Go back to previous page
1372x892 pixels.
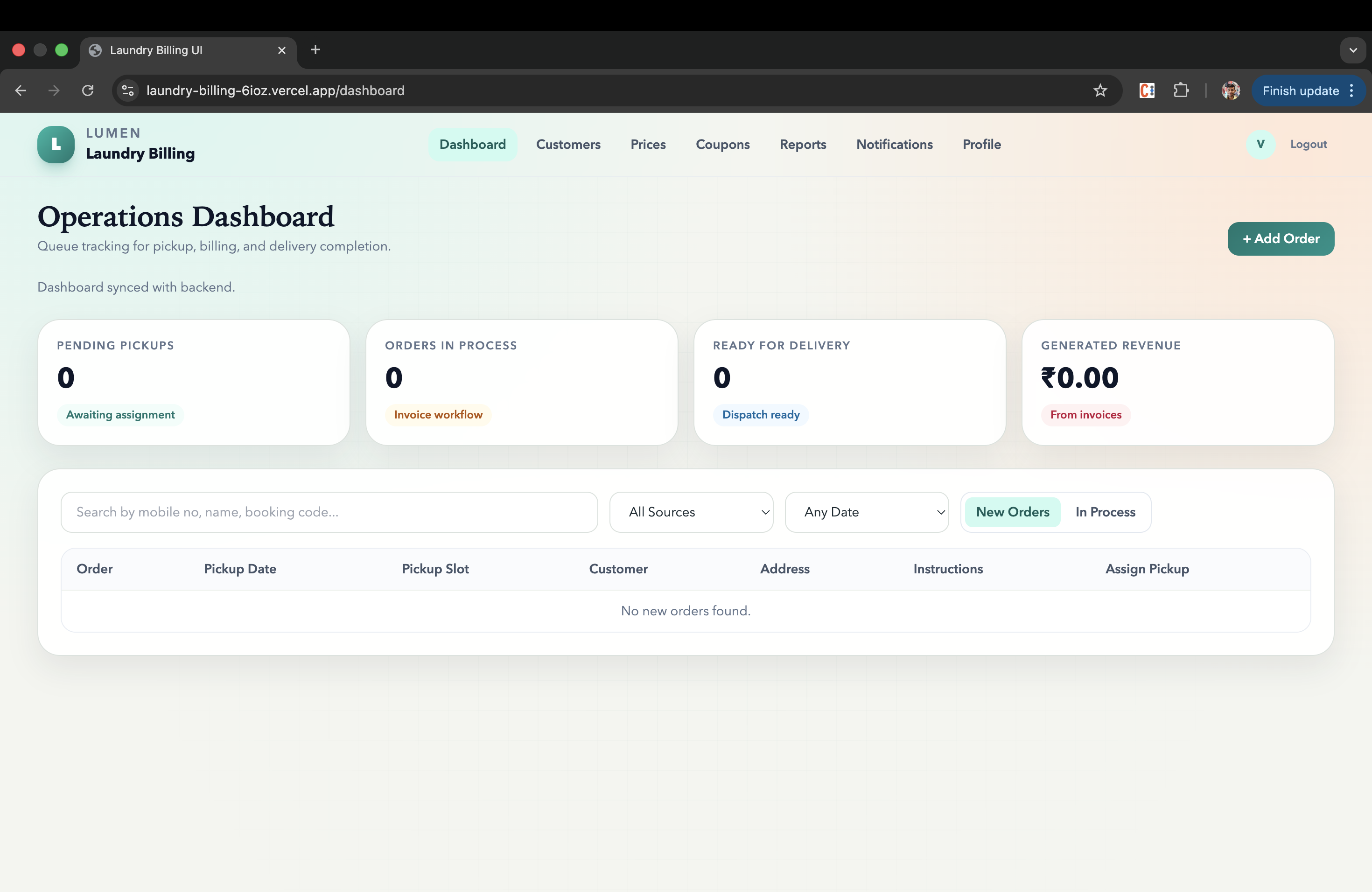(x=21, y=91)
